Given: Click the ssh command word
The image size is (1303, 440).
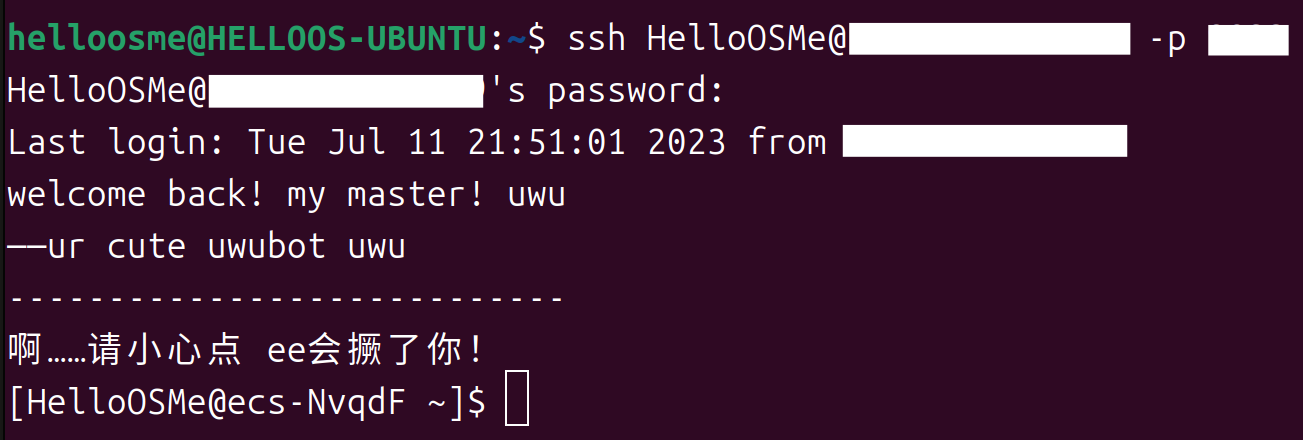Looking at the screenshot, I should tap(596, 38).
